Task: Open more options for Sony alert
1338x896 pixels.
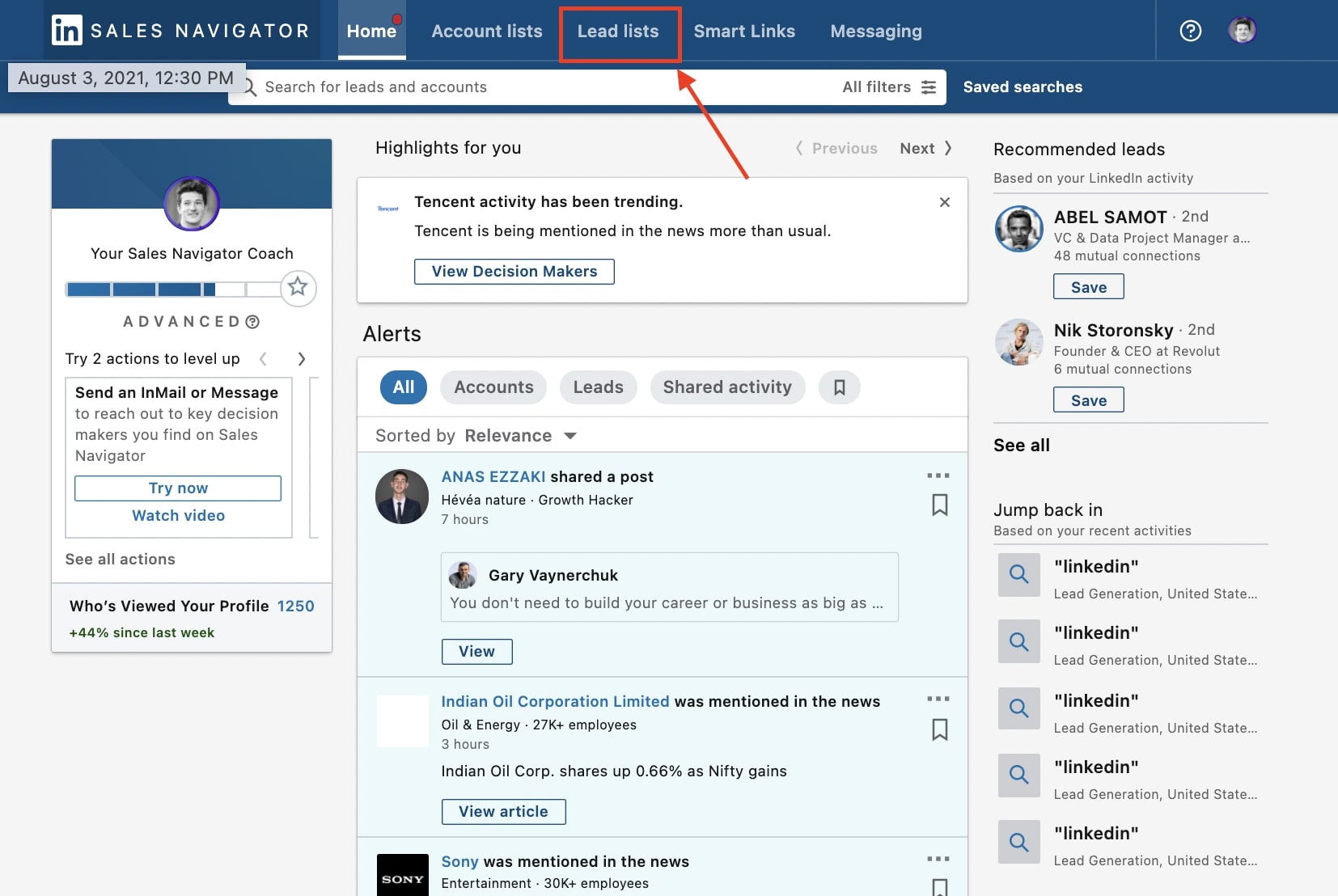Action: point(938,859)
